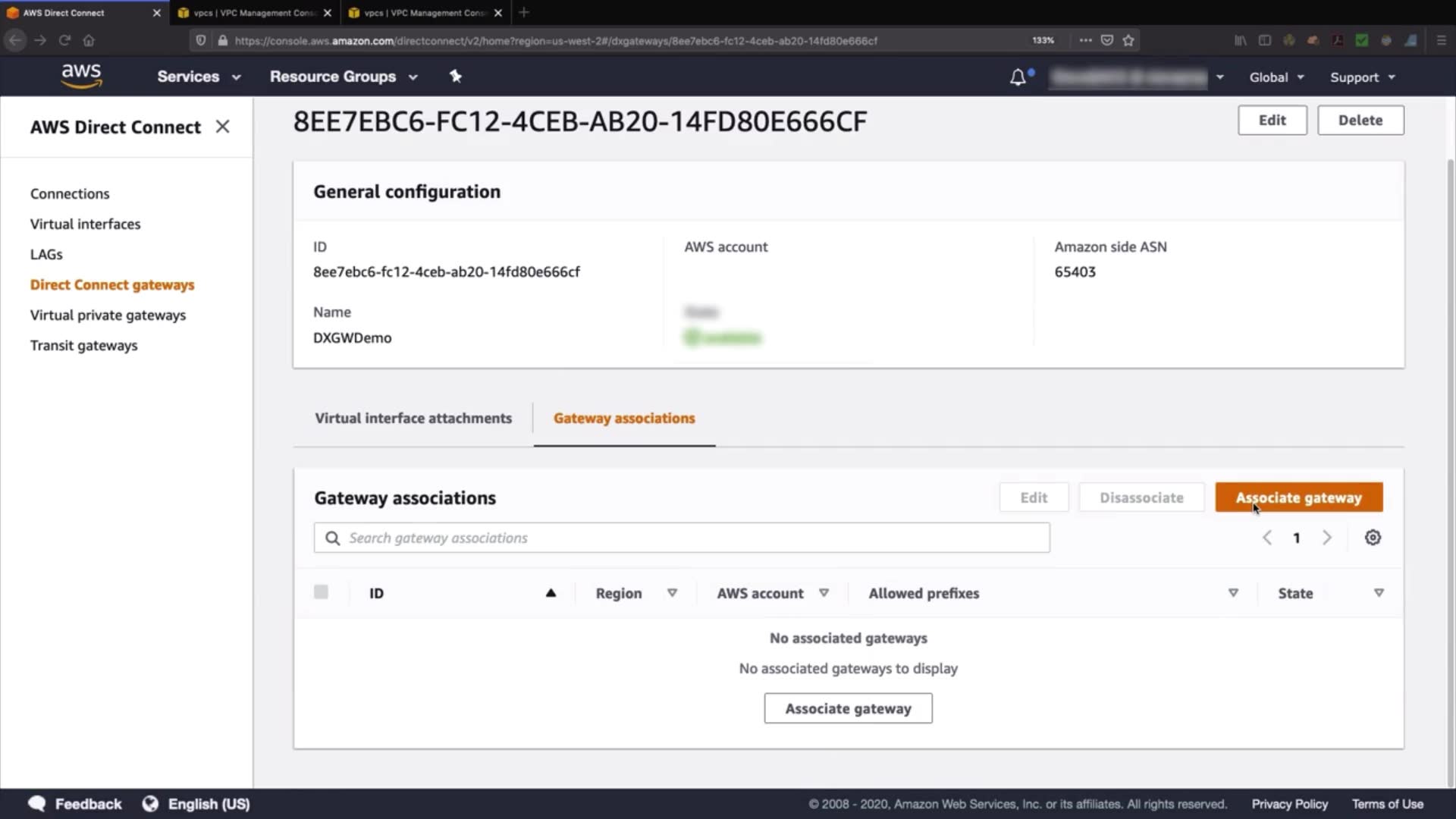Image resolution: width=1456 pixels, height=819 pixels.
Task: Click the pin shortcut icon in navbar
Action: (x=455, y=77)
